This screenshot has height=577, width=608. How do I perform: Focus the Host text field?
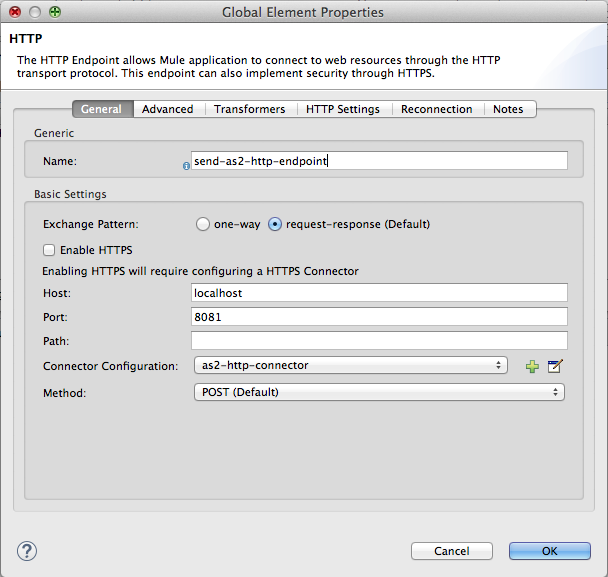coord(379,293)
